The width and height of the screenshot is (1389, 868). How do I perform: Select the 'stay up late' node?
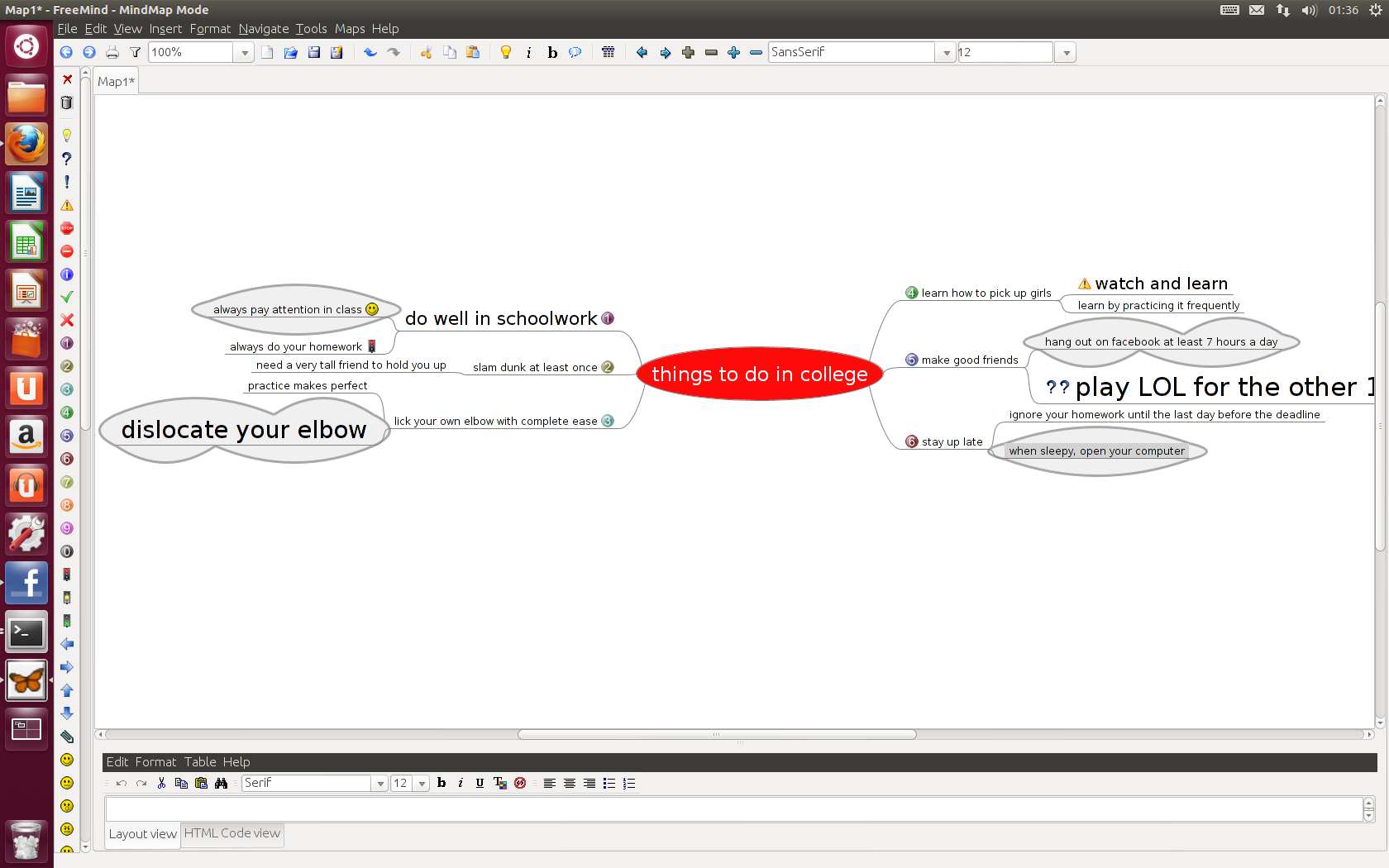pyautogui.click(x=952, y=441)
